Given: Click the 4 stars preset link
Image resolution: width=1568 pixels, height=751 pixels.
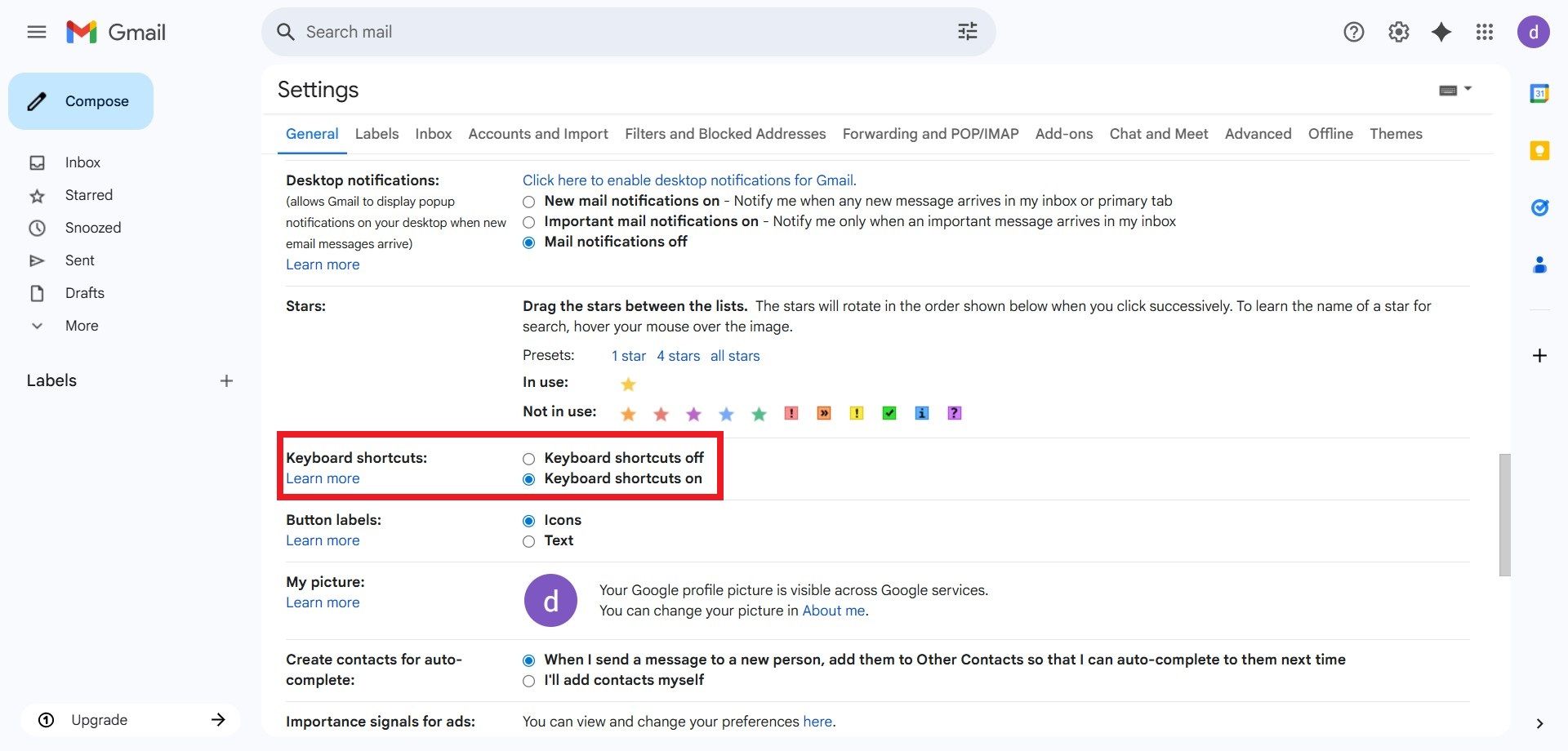Looking at the screenshot, I should point(678,356).
